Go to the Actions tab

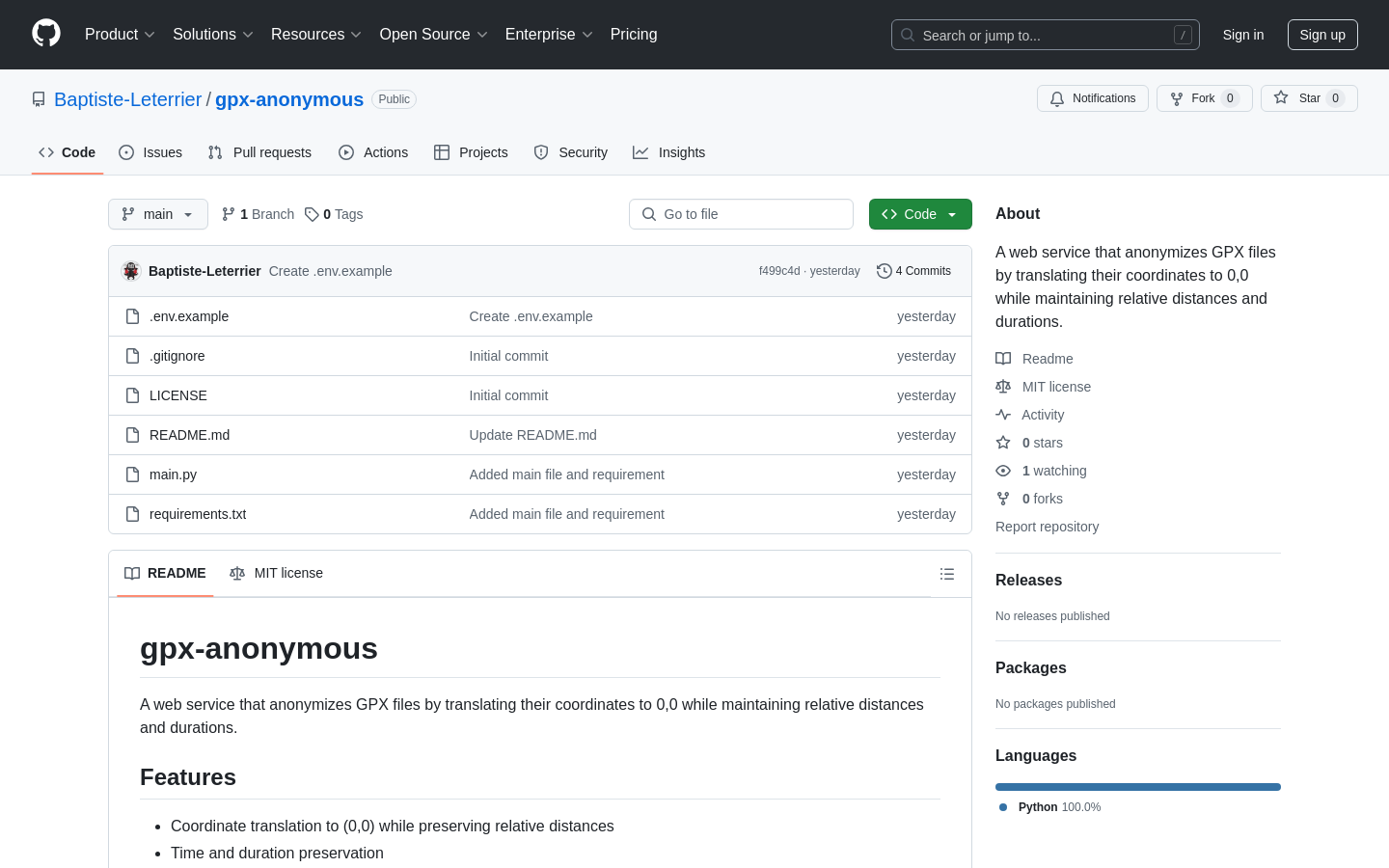point(373,152)
